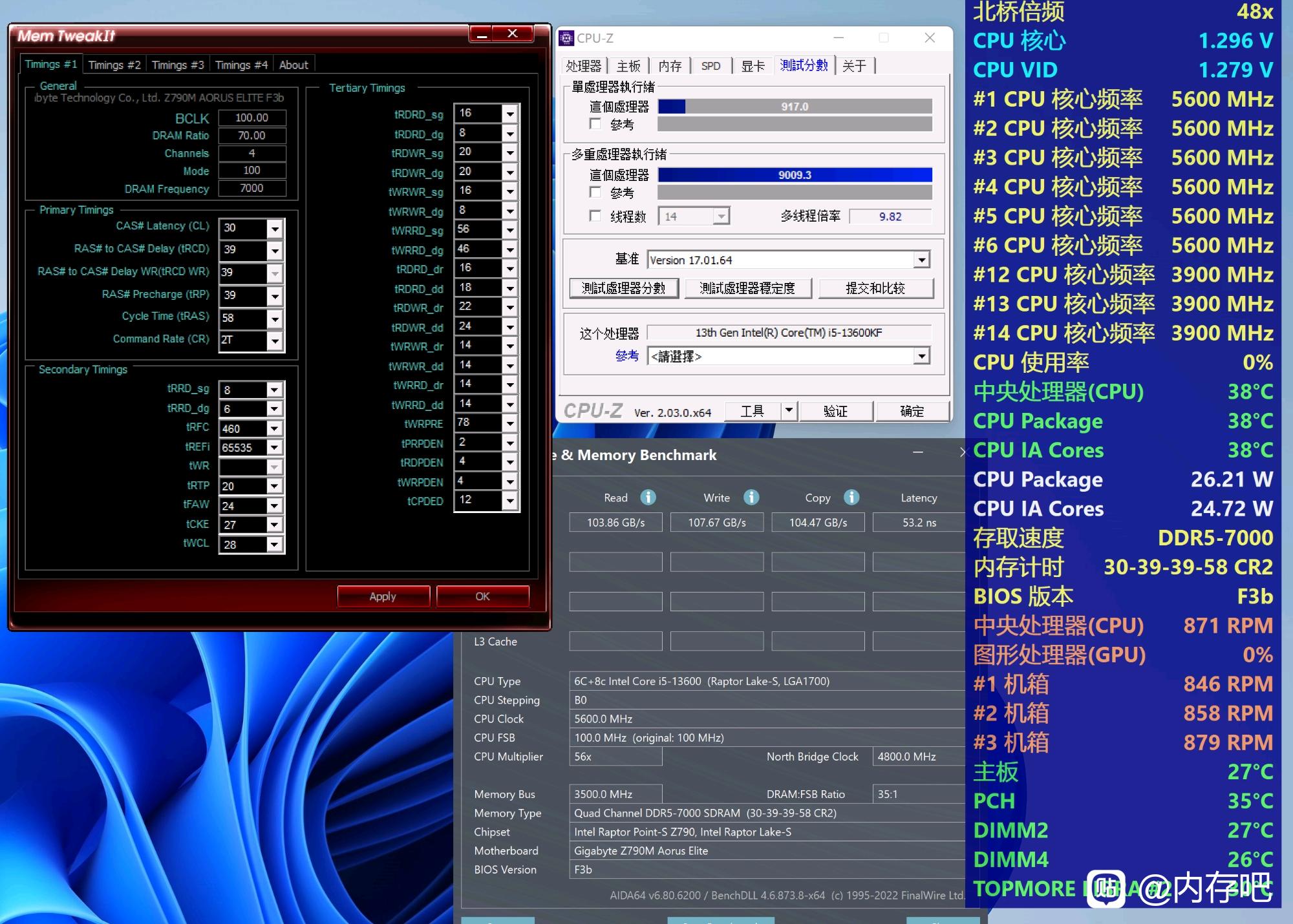Click the Write info icon in AIDA64
1293x924 pixels.
pos(751,497)
